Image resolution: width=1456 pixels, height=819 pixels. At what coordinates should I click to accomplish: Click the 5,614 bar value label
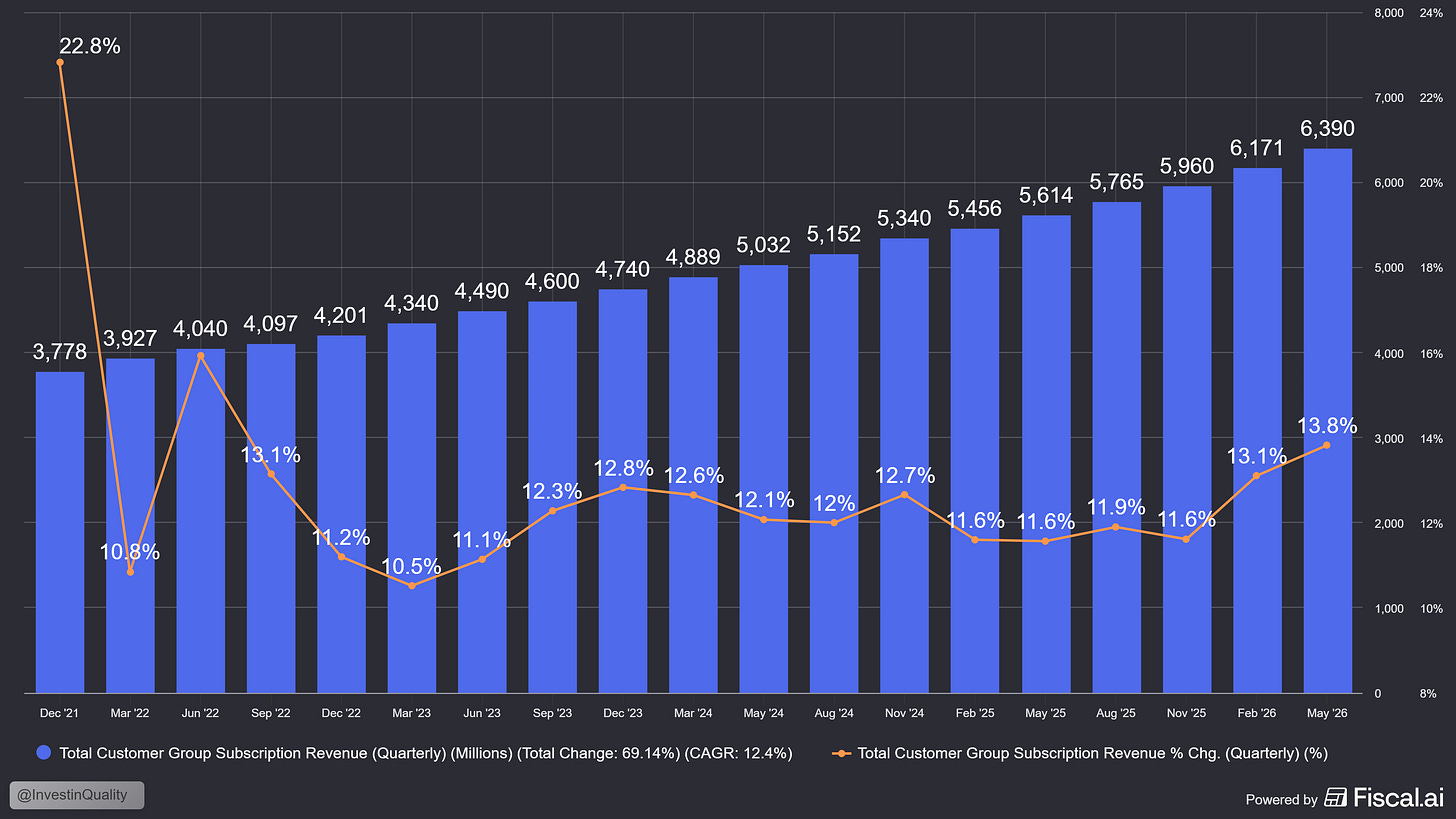click(x=1045, y=196)
